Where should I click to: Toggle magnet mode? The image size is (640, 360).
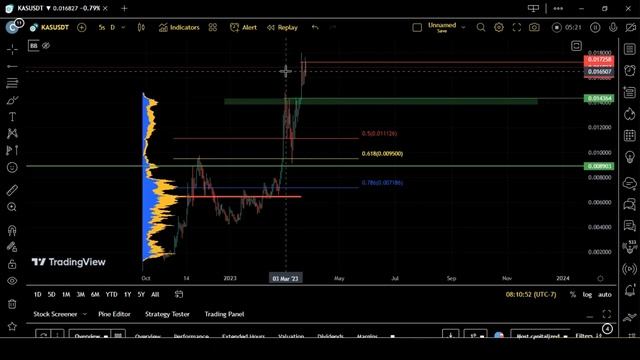point(12,230)
